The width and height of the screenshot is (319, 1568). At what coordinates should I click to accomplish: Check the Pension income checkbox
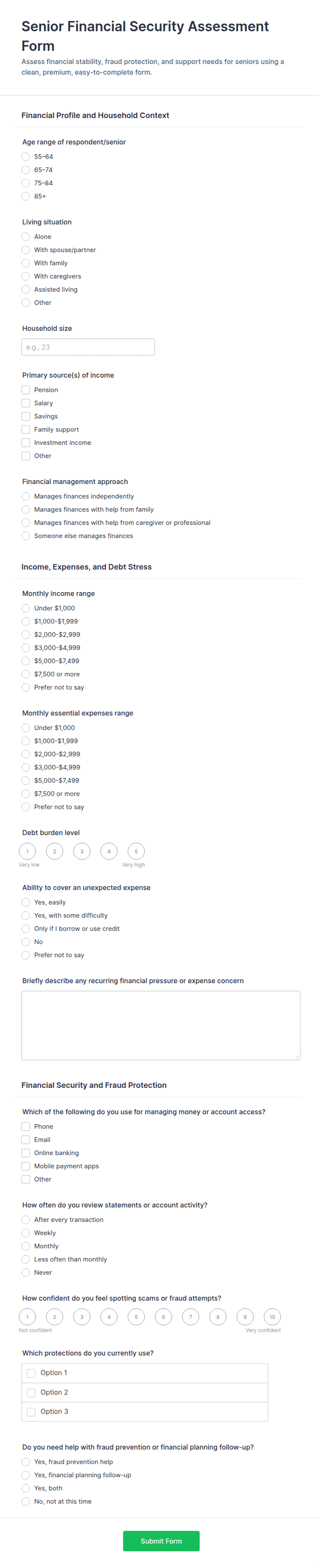click(26, 390)
